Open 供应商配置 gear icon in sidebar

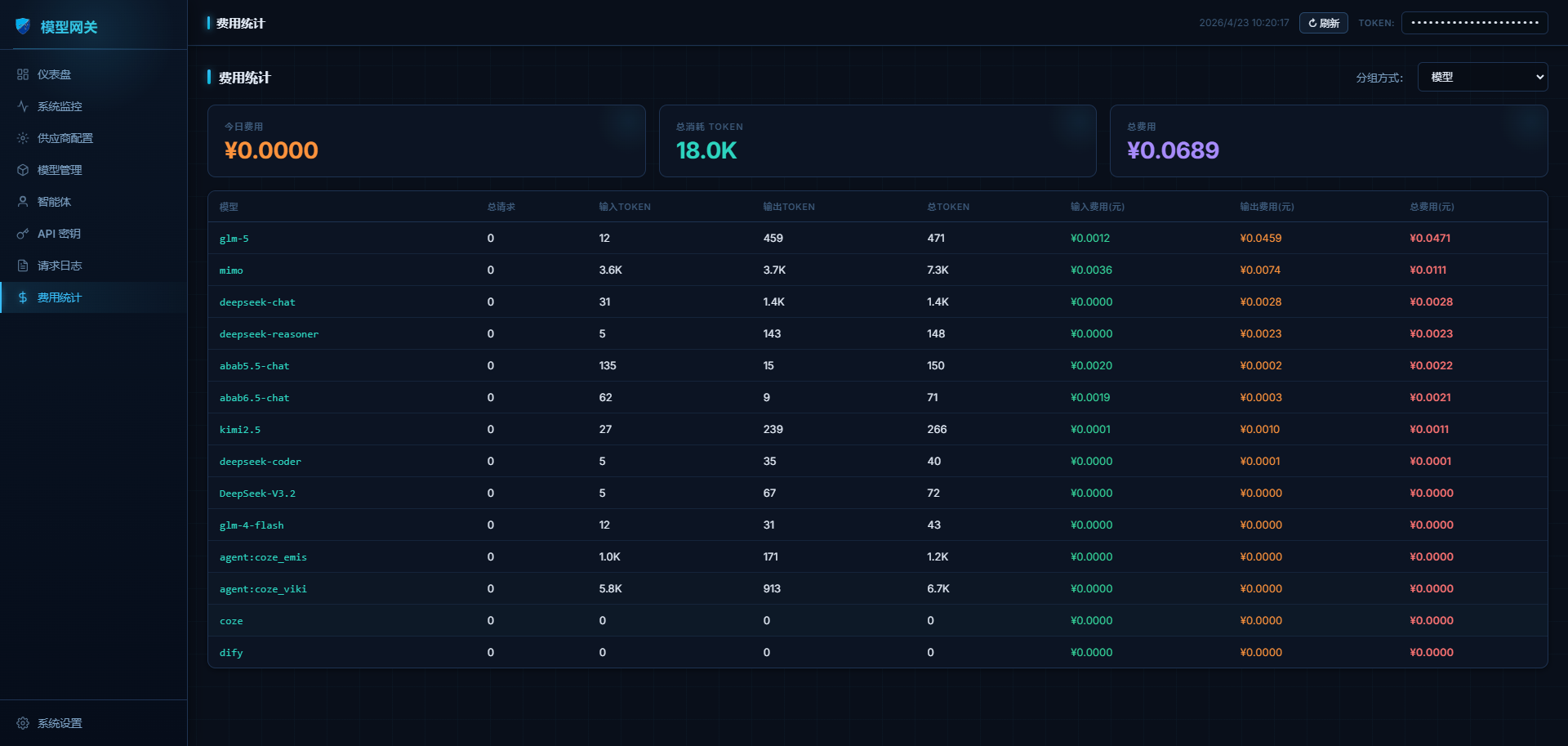23,138
